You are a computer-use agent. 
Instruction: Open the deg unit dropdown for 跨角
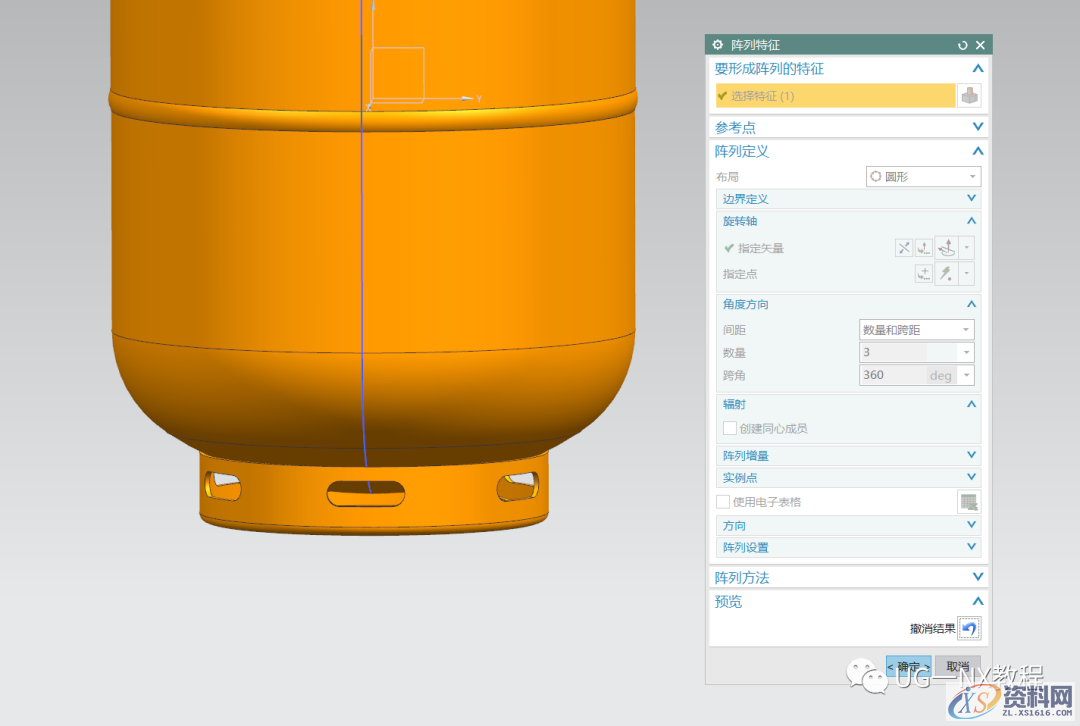point(966,375)
